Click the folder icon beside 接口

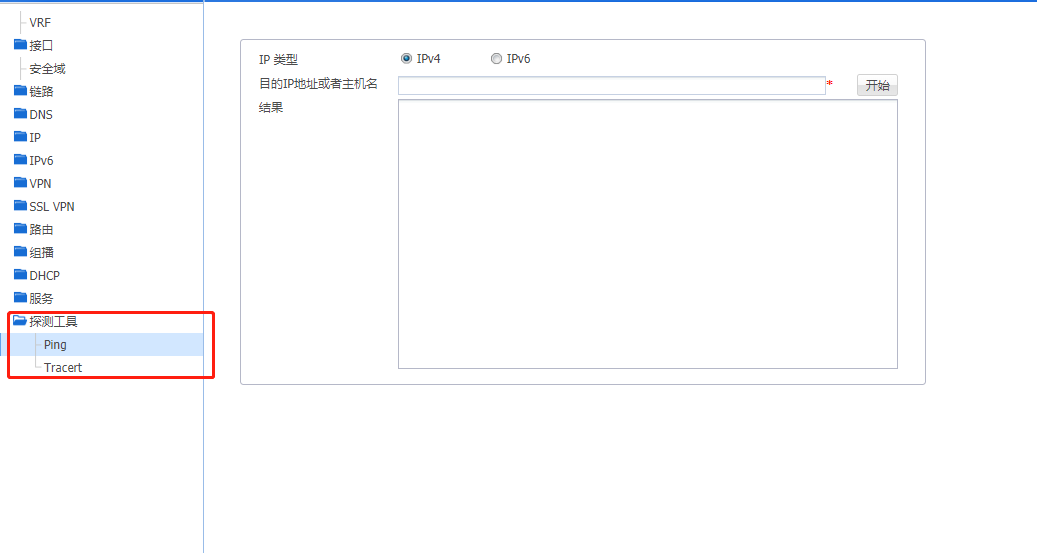coord(21,45)
